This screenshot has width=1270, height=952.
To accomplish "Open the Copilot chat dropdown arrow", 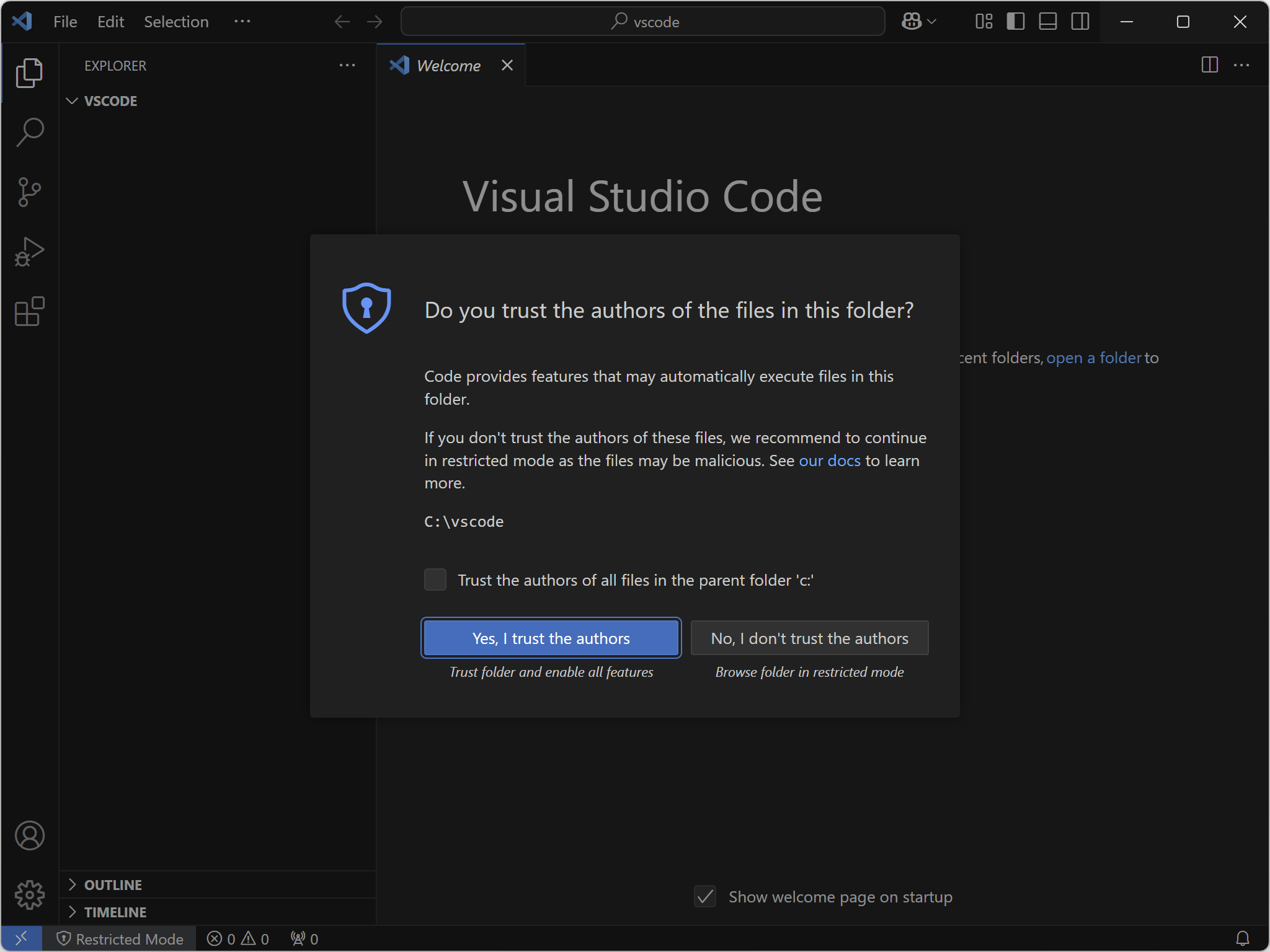I will (932, 22).
